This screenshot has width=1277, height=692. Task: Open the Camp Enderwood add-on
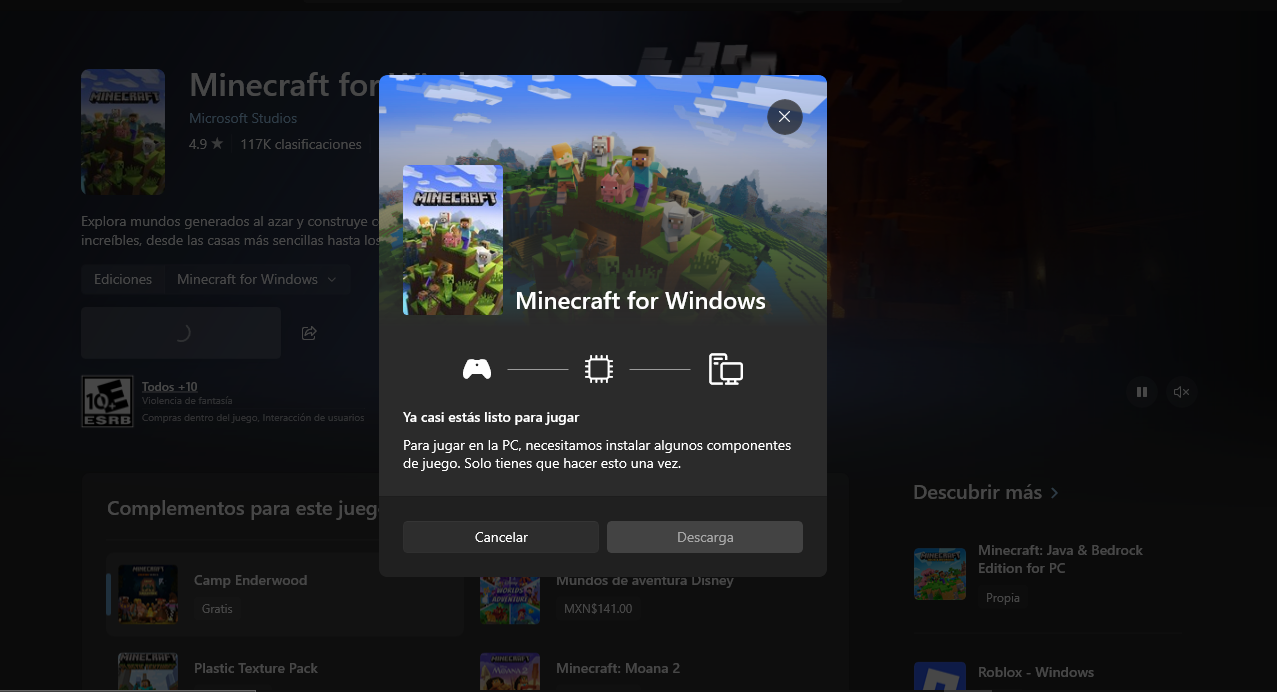[285, 594]
